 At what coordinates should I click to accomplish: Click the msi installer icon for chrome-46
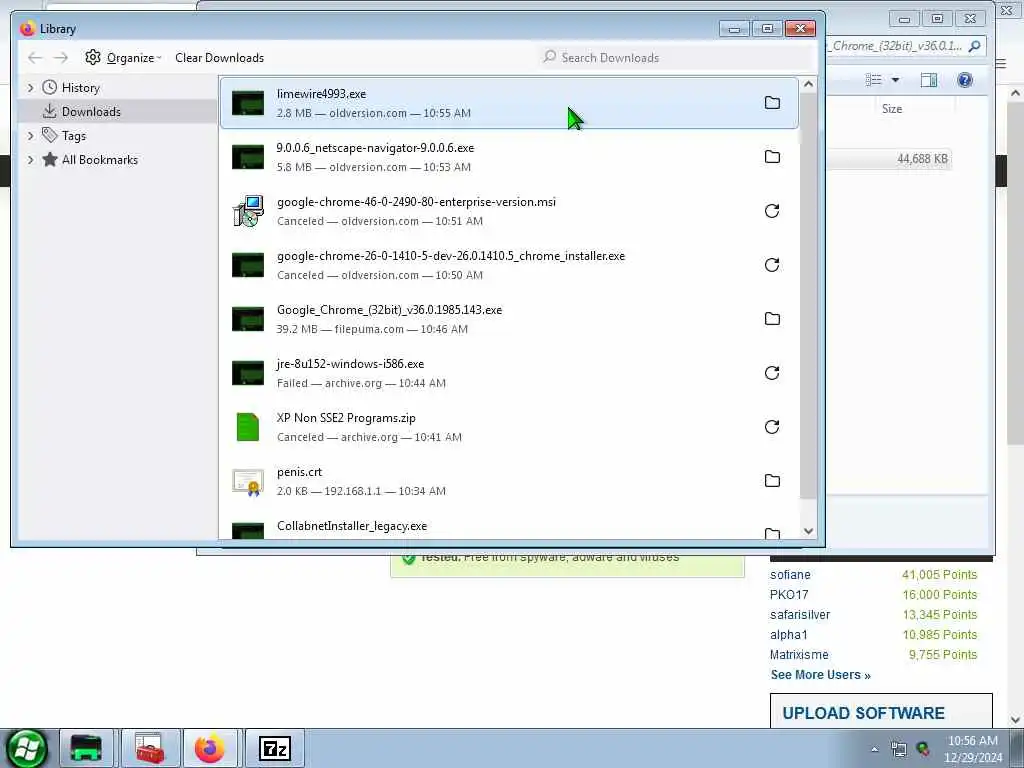coord(248,211)
